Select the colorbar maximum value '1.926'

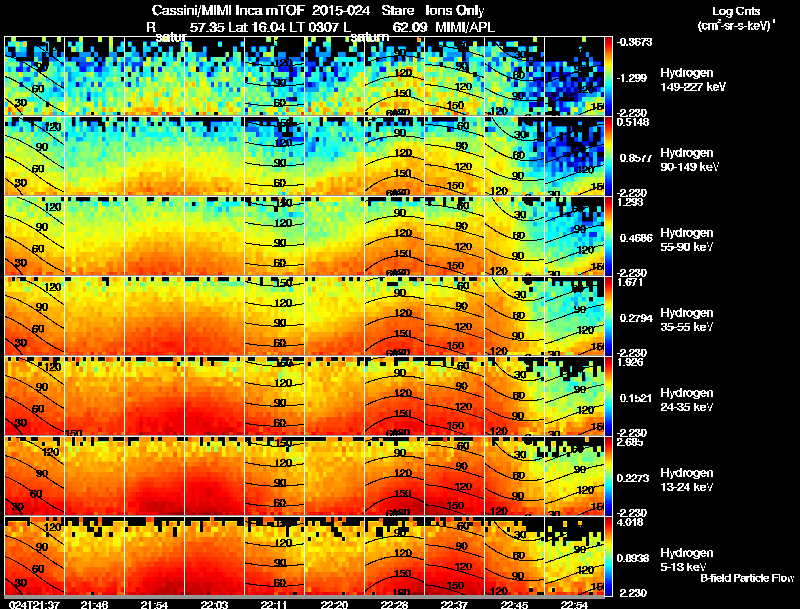click(x=629, y=362)
